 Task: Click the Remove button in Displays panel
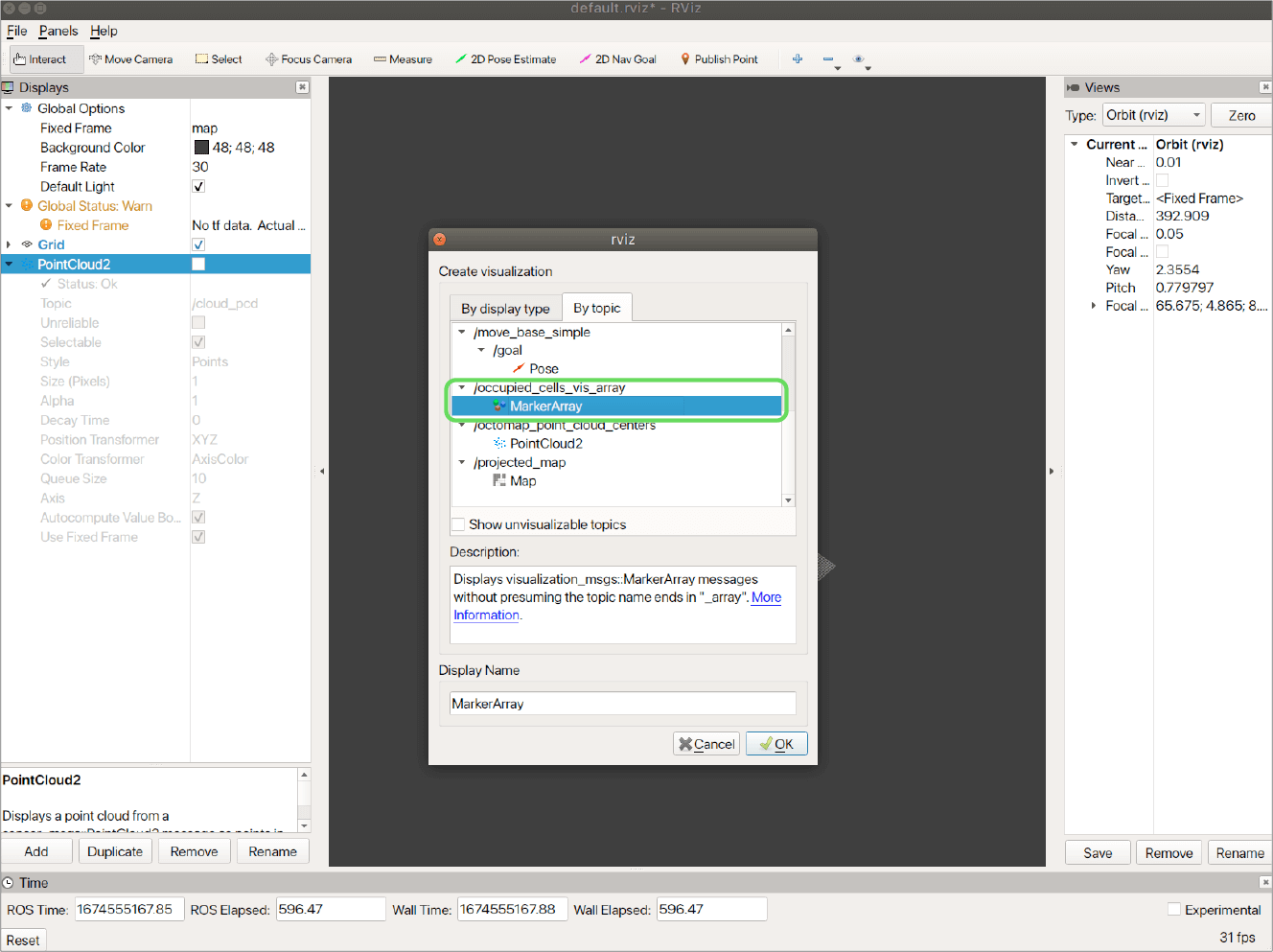point(194,851)
